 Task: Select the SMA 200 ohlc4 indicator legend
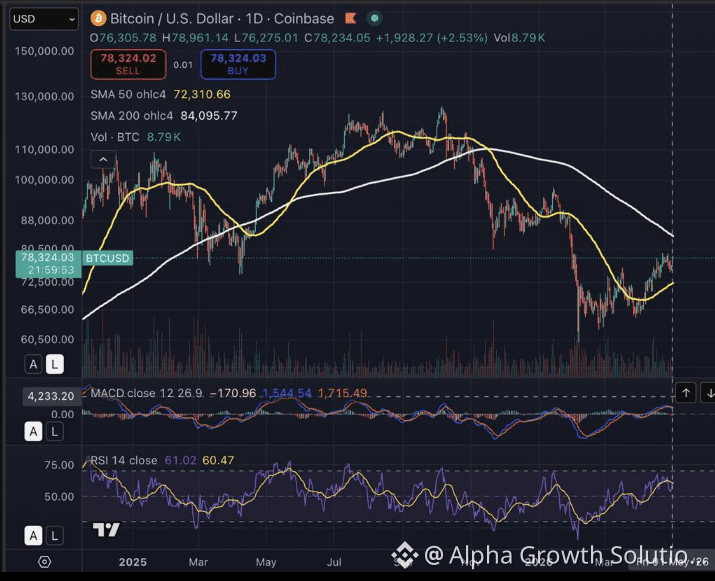[131, 116]
